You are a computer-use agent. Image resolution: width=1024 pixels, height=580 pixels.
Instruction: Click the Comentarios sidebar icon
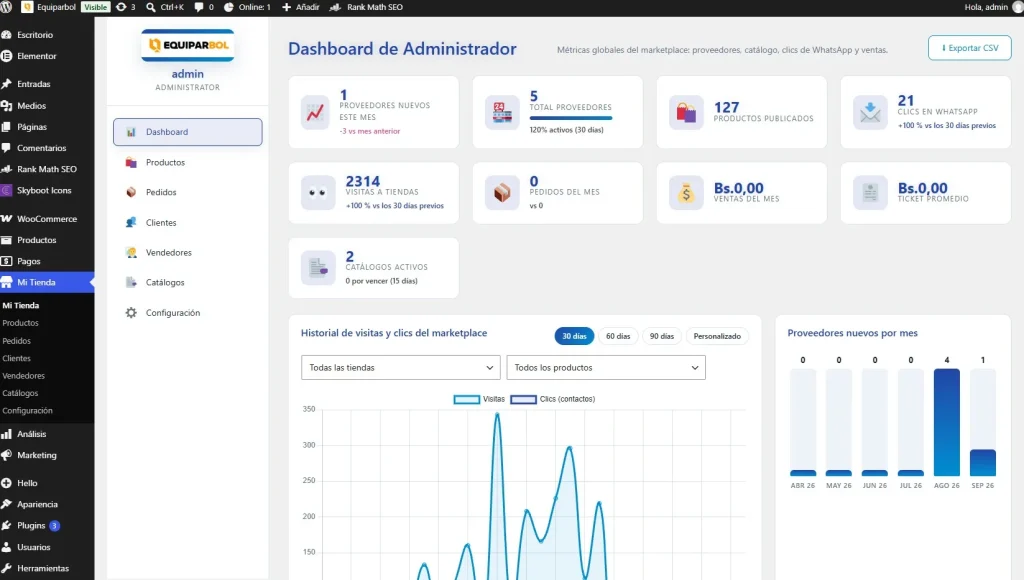tap(7, 148)
